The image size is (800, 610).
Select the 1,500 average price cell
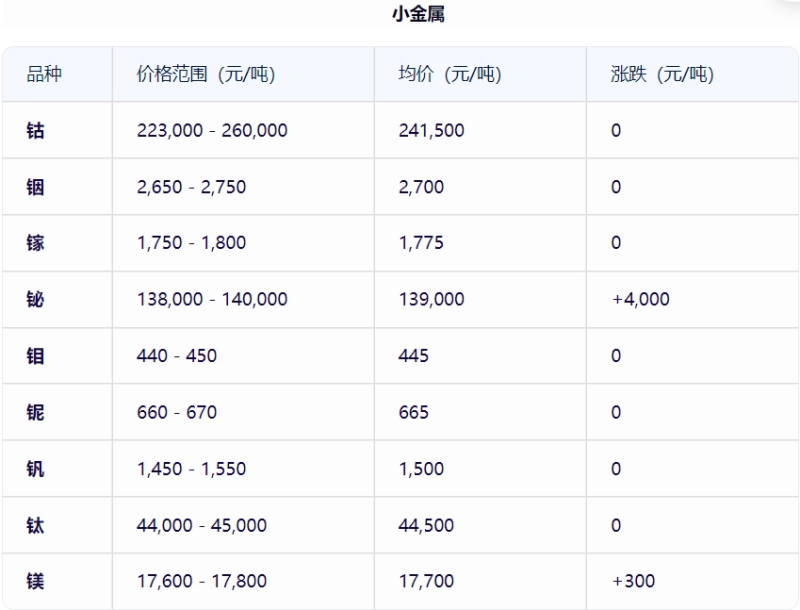click(420, 469)
